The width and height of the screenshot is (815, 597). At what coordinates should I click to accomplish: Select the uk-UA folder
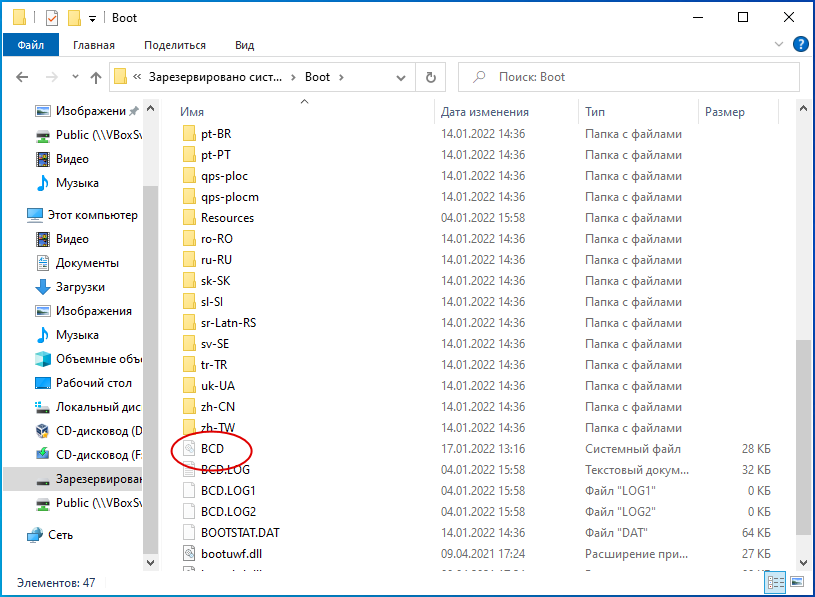pos(218,386)
